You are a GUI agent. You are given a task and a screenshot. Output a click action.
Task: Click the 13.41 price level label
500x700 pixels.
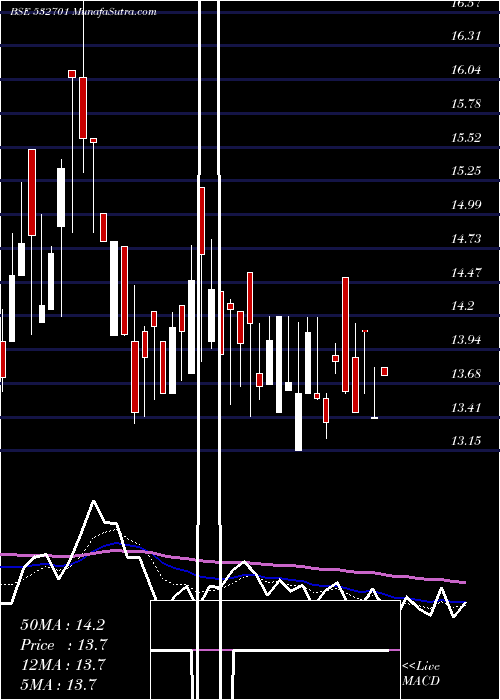pos(466,408)
